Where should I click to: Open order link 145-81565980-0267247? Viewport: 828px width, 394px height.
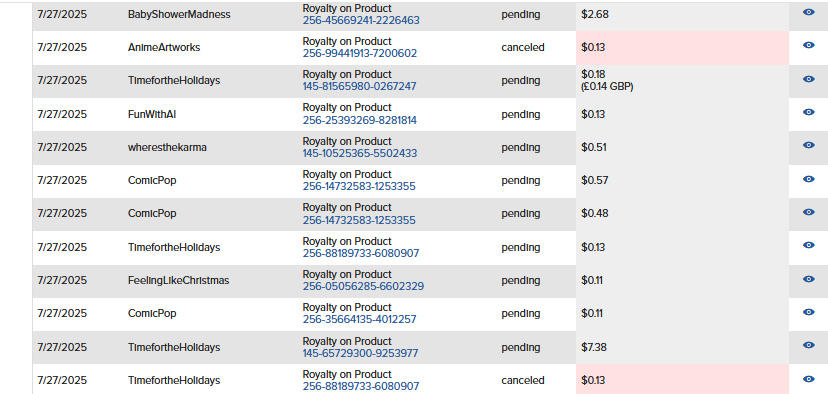[359, 86]
